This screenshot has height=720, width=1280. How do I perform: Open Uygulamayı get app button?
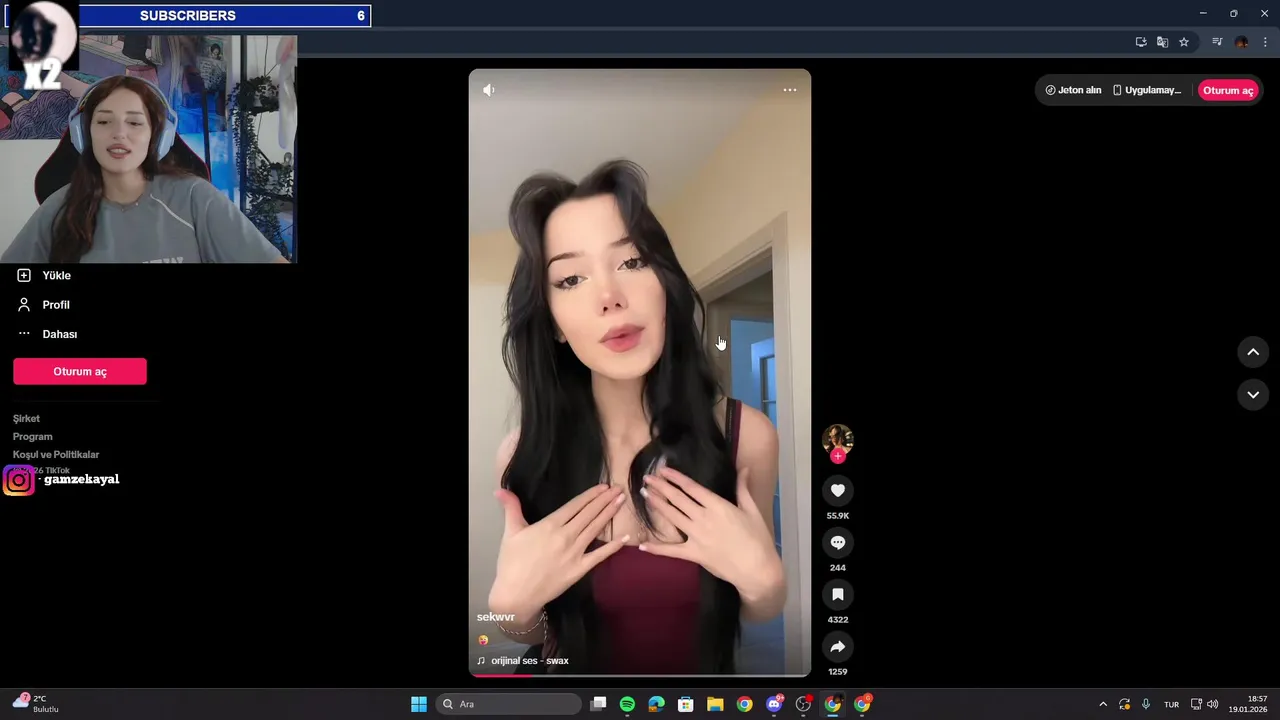point(1148,90)
